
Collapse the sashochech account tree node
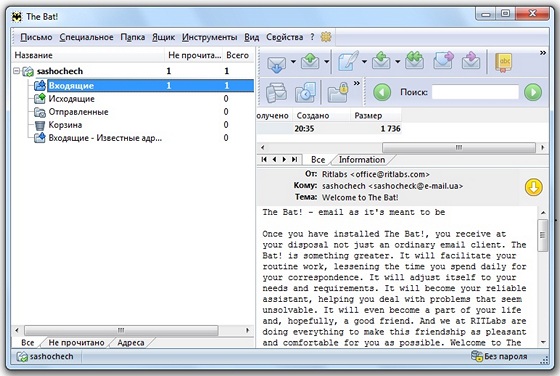tap(16, 71)
